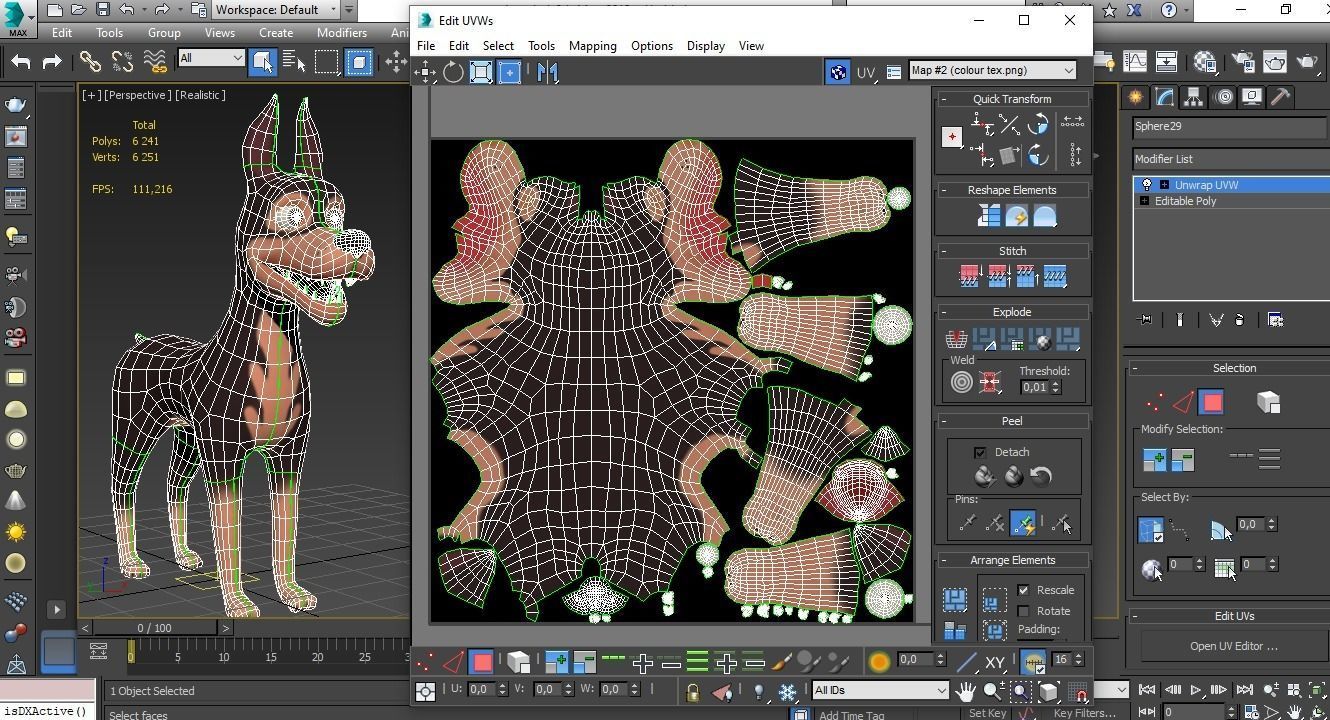Click the Sphere29 object name field
This screenshot has width=1330, height=720.
coord(1231,127)
